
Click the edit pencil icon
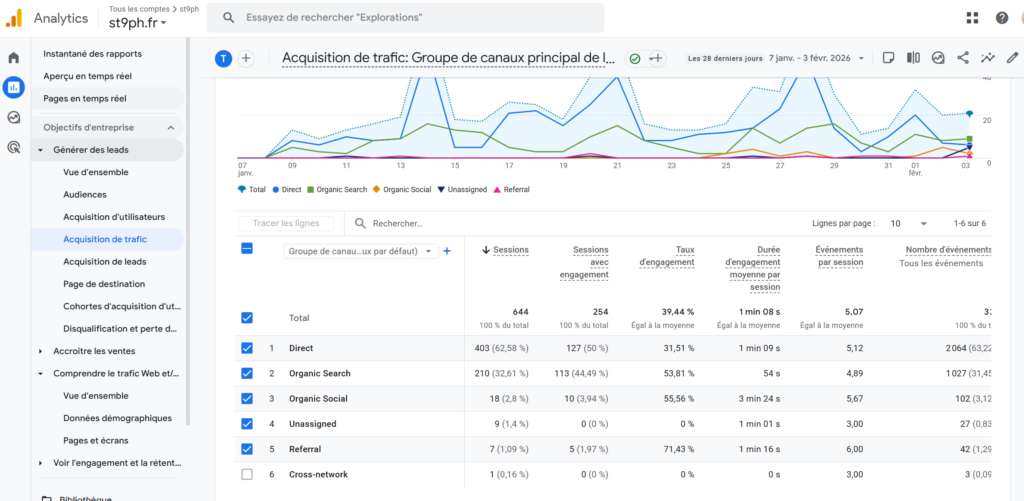(x=1012, y=58)
